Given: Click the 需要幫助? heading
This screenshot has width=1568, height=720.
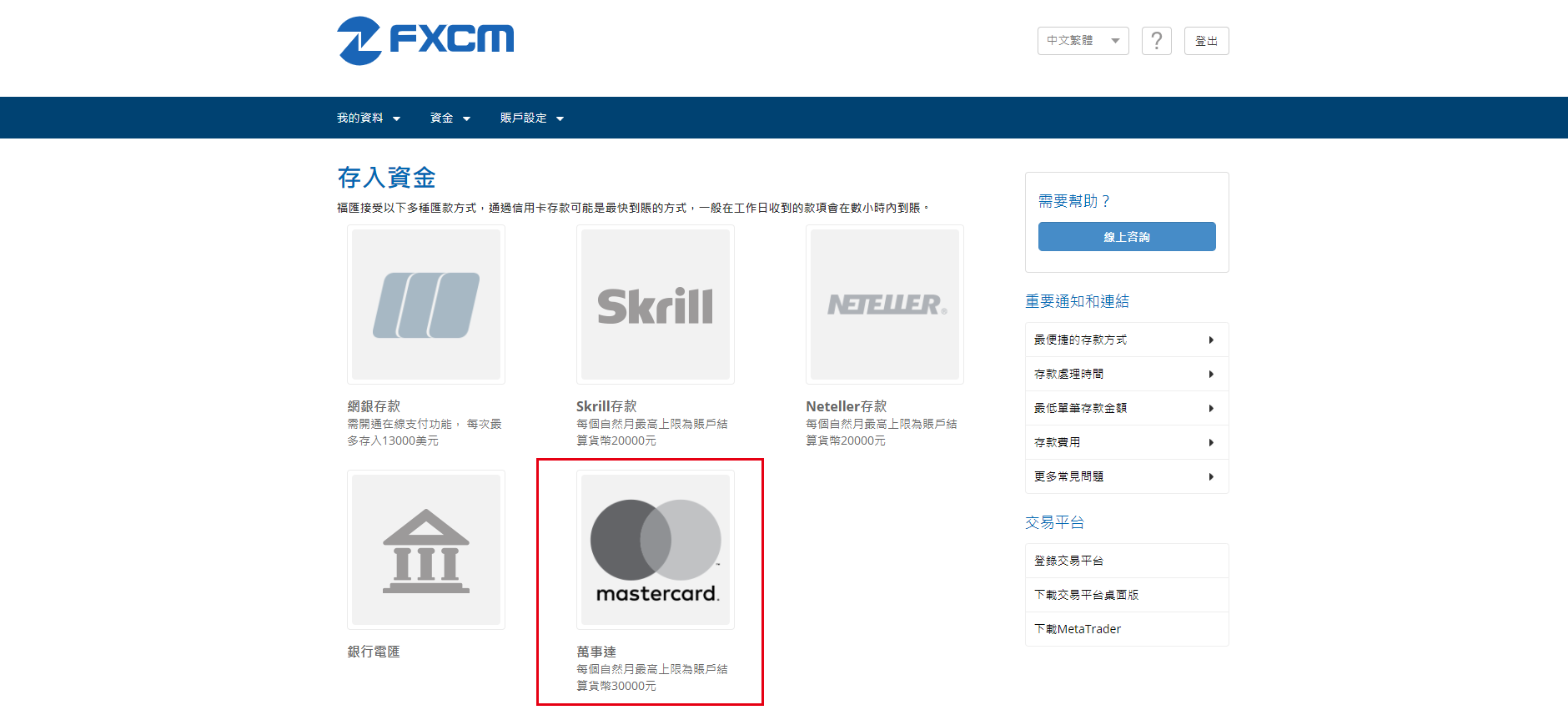Looking at the screenshot, I should tap(1074, 201).
